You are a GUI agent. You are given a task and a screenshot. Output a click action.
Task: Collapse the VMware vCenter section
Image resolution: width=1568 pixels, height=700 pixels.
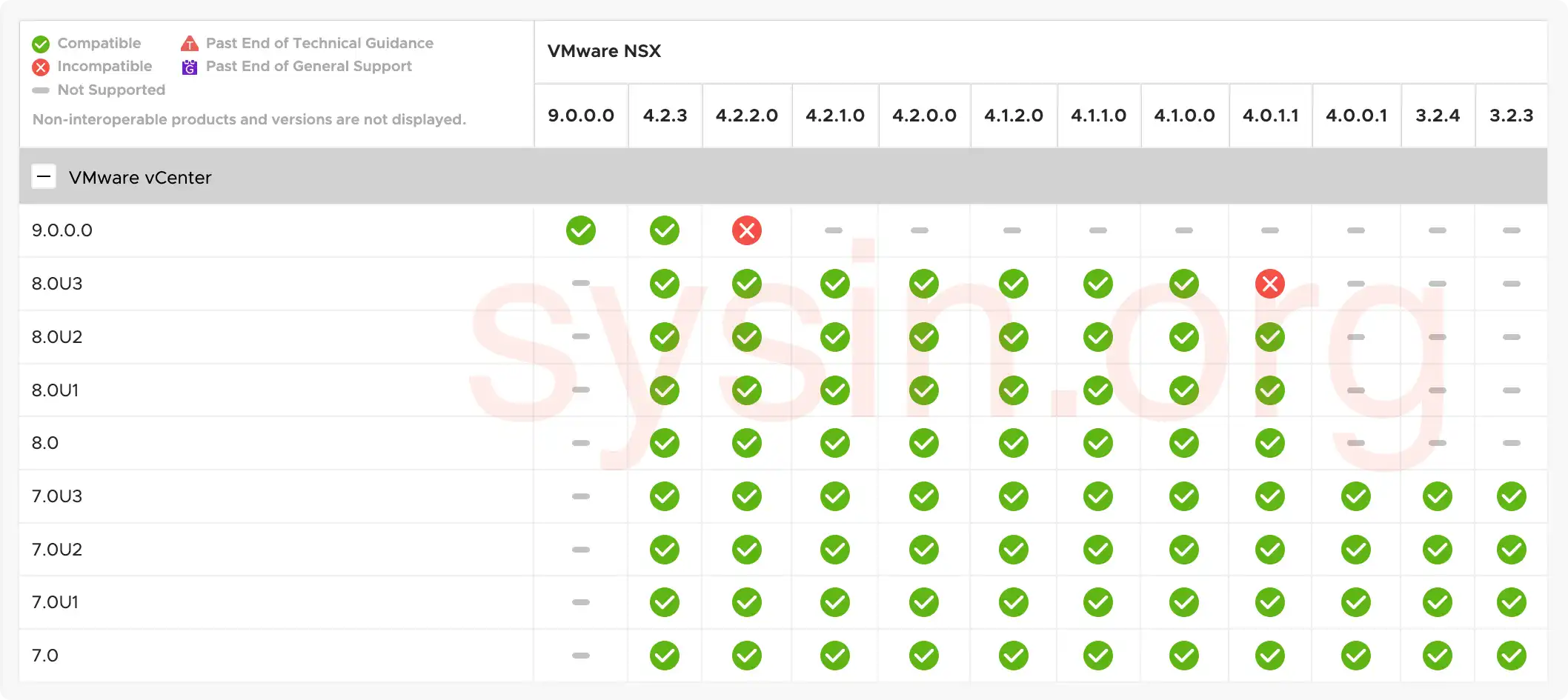click(44, 176)
